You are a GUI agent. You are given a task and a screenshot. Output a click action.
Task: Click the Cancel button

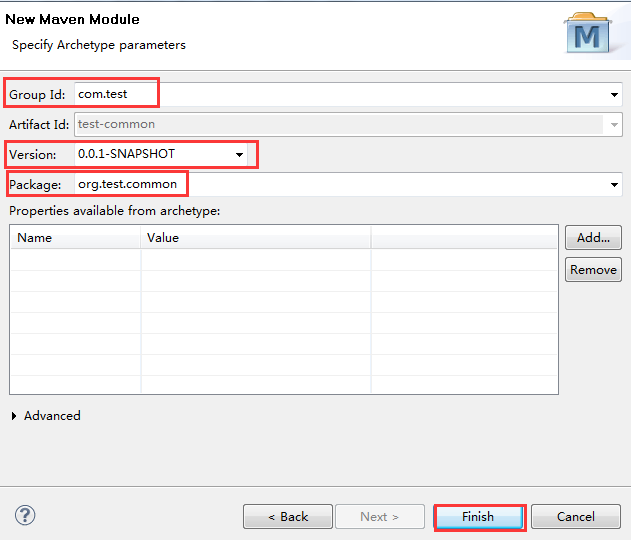click(575, 517)
